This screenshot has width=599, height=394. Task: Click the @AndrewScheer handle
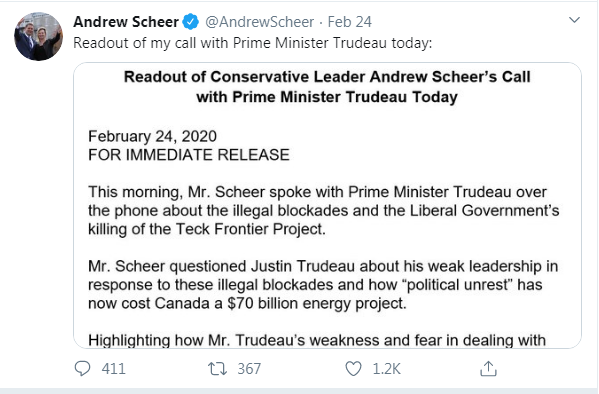pyautogui.click(x=260, y=22)
